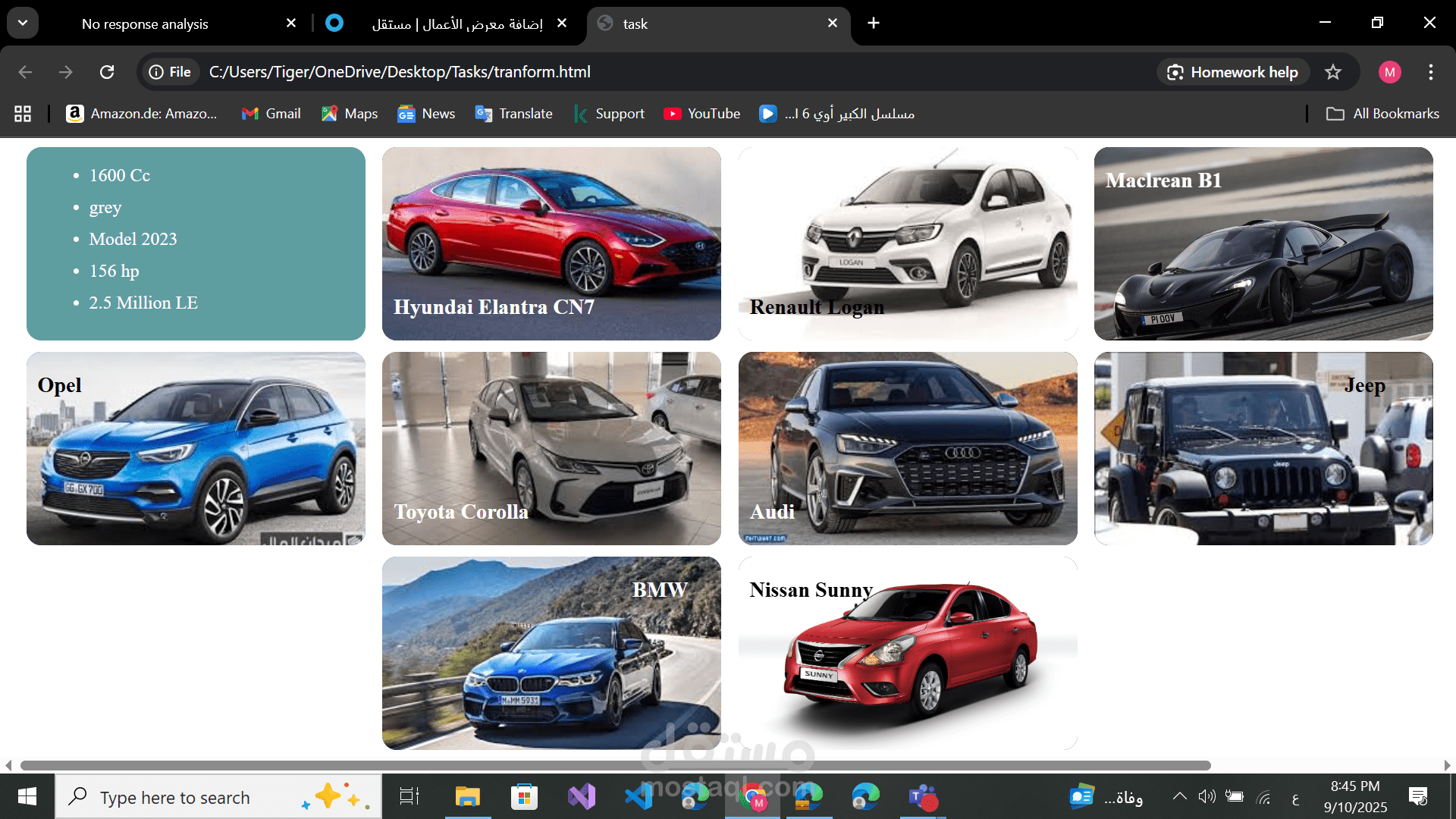Click the horizontal page scrollbar
Image resolution: width=1456 pixels, height=819 pixels.
pyautogui.click(x=615, y=765)
